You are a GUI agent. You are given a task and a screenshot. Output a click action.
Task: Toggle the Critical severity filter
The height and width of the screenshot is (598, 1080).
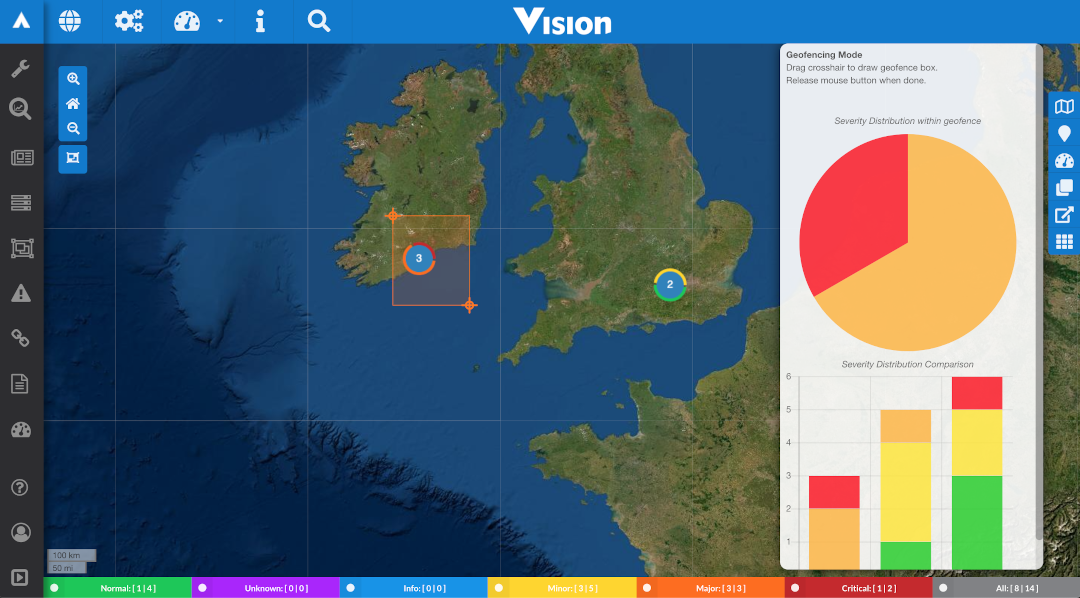(858, 587)
